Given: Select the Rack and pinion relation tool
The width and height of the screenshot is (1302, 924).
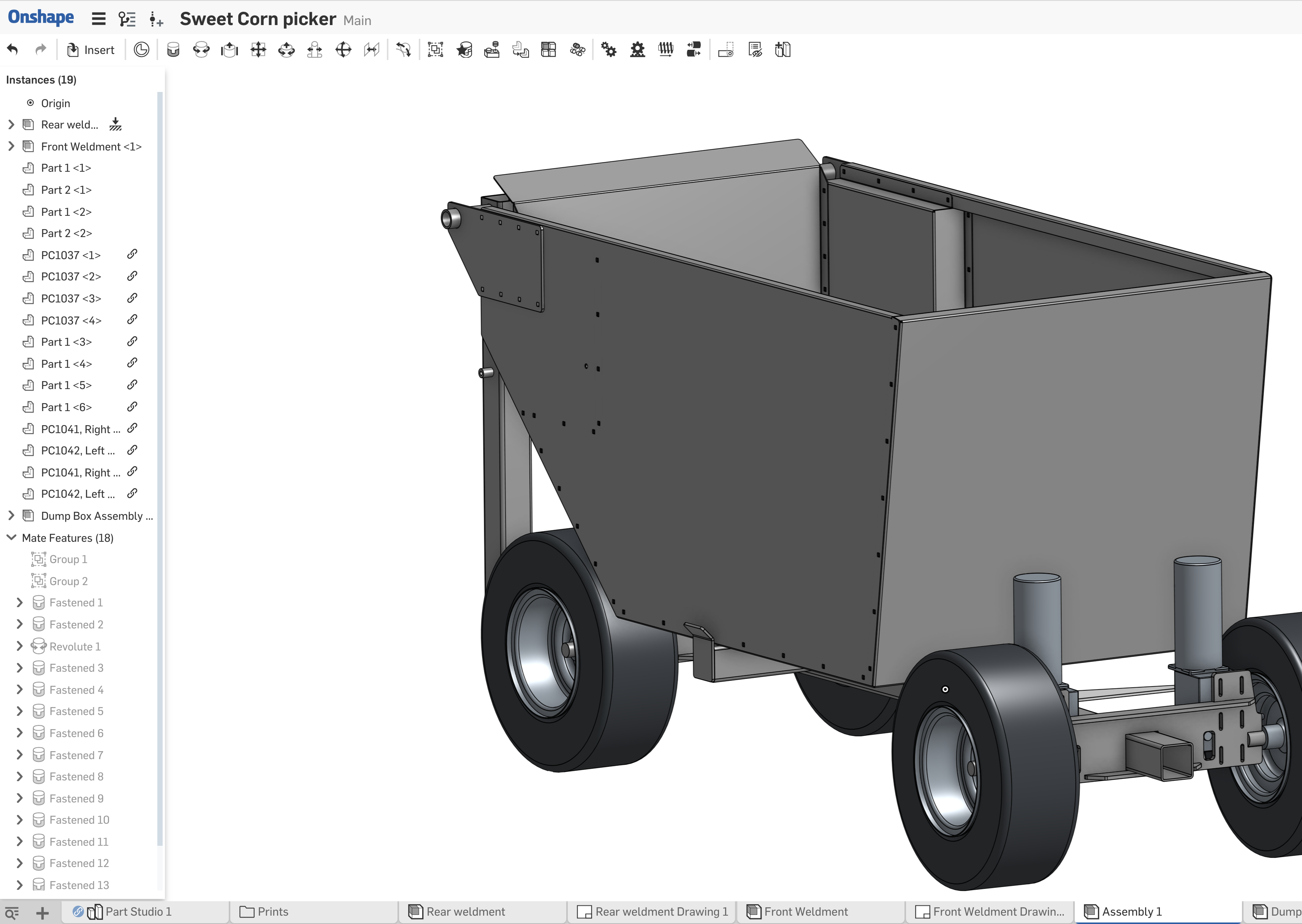Looking at the screenshot, I should 637,50.
